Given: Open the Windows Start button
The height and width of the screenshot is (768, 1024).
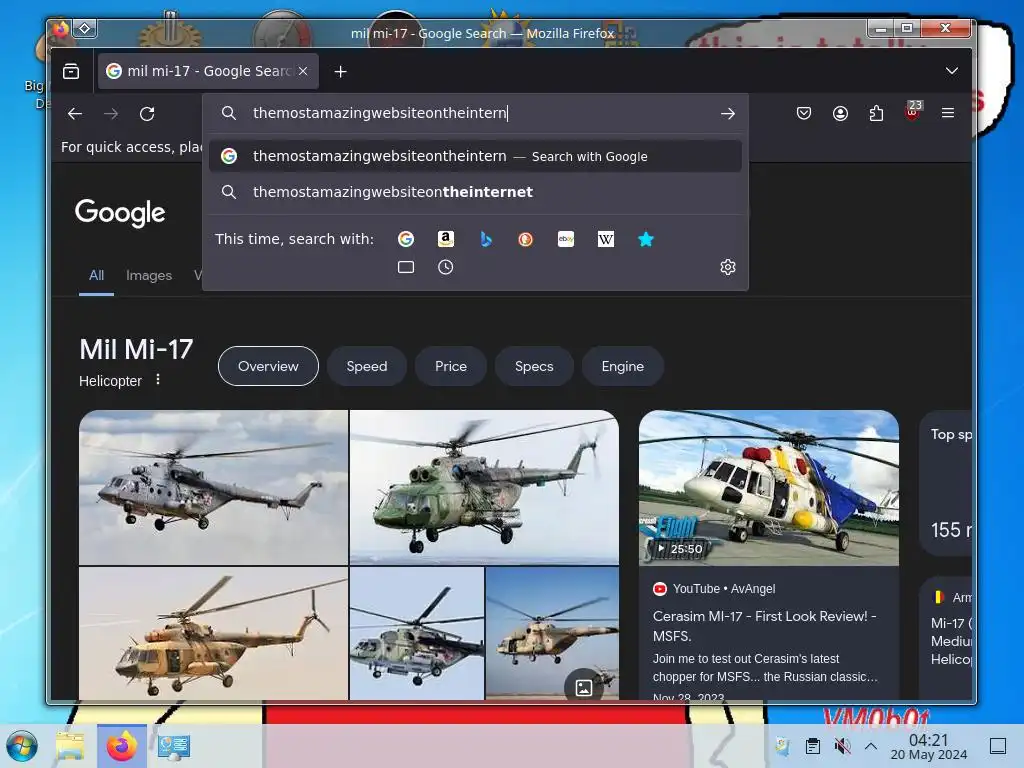Looking at the screenshot, I should pos(22,746).
